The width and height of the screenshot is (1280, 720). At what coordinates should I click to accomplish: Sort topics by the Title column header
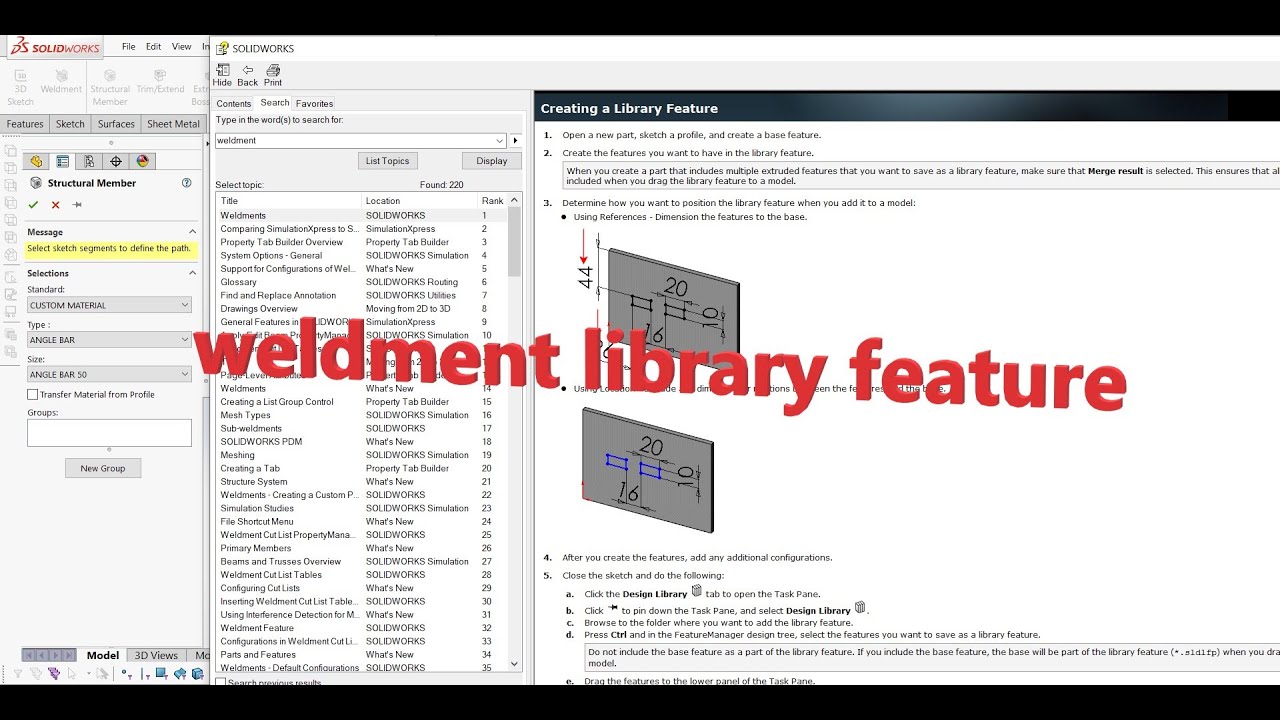click(x=289, y=201)
